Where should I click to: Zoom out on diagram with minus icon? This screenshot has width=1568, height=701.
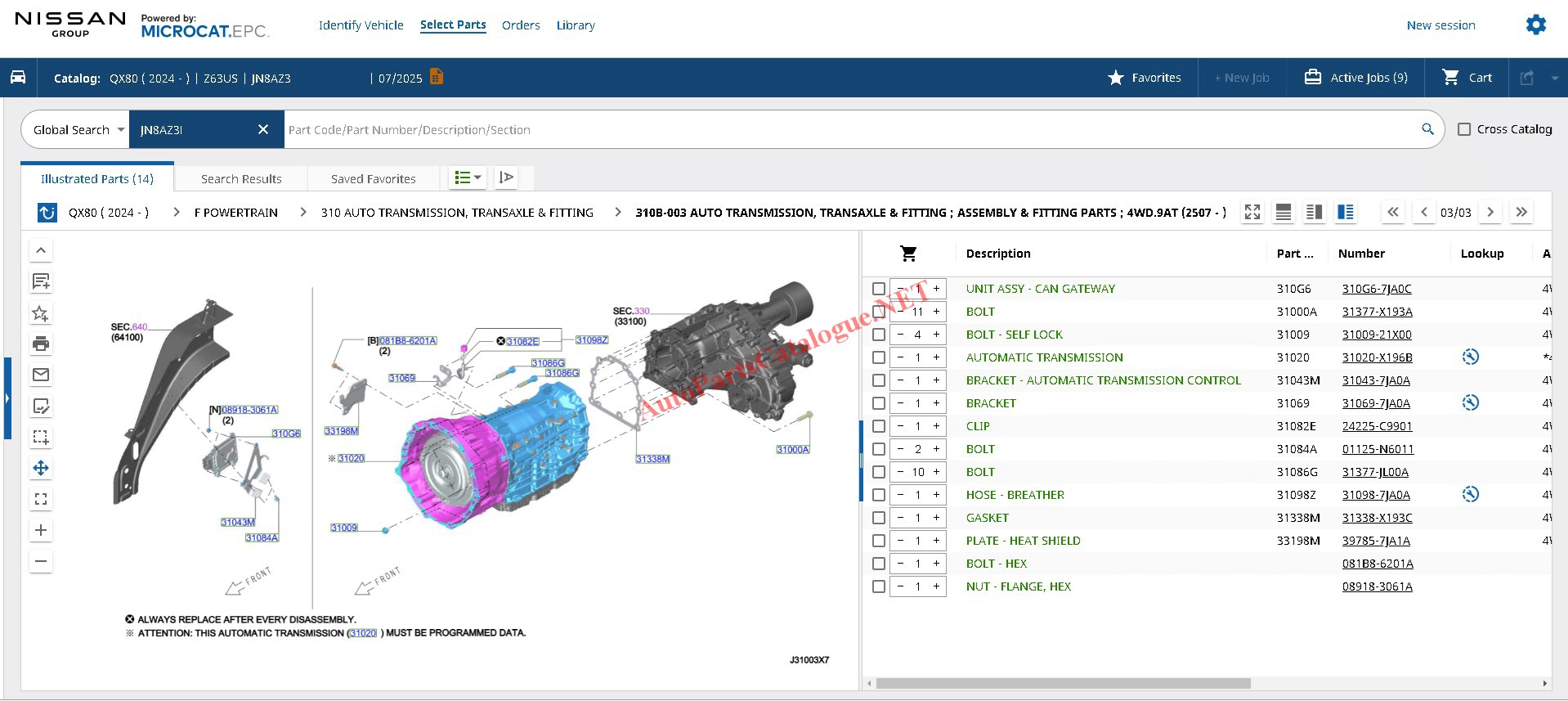tap(41, 561)
